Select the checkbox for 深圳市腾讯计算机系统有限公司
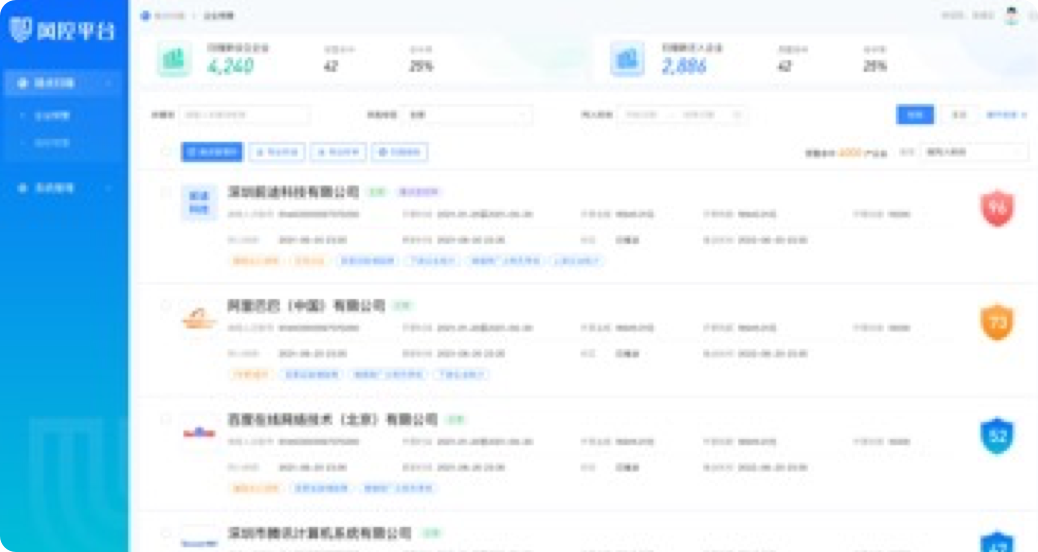The width and height of the screenshot is (1038, 552). coord(165,533)
